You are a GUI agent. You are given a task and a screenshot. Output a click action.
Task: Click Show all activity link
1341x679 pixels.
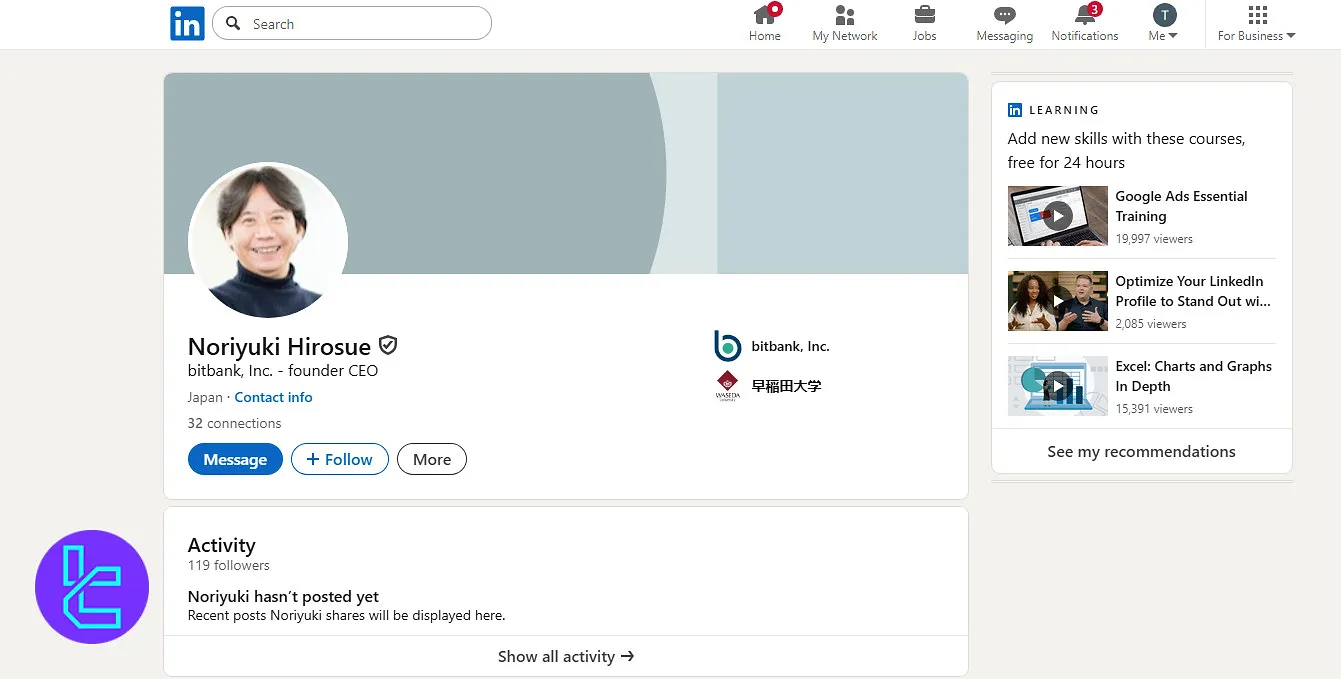pyautogui.click(x=566, y=657)
